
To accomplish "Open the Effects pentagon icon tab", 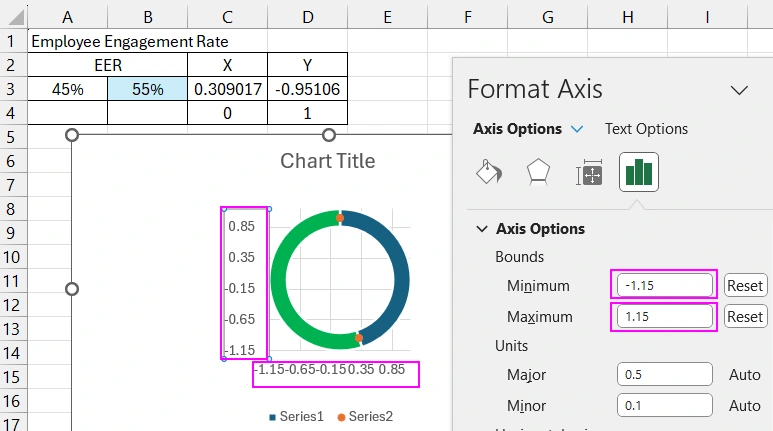I will (538, 173).
